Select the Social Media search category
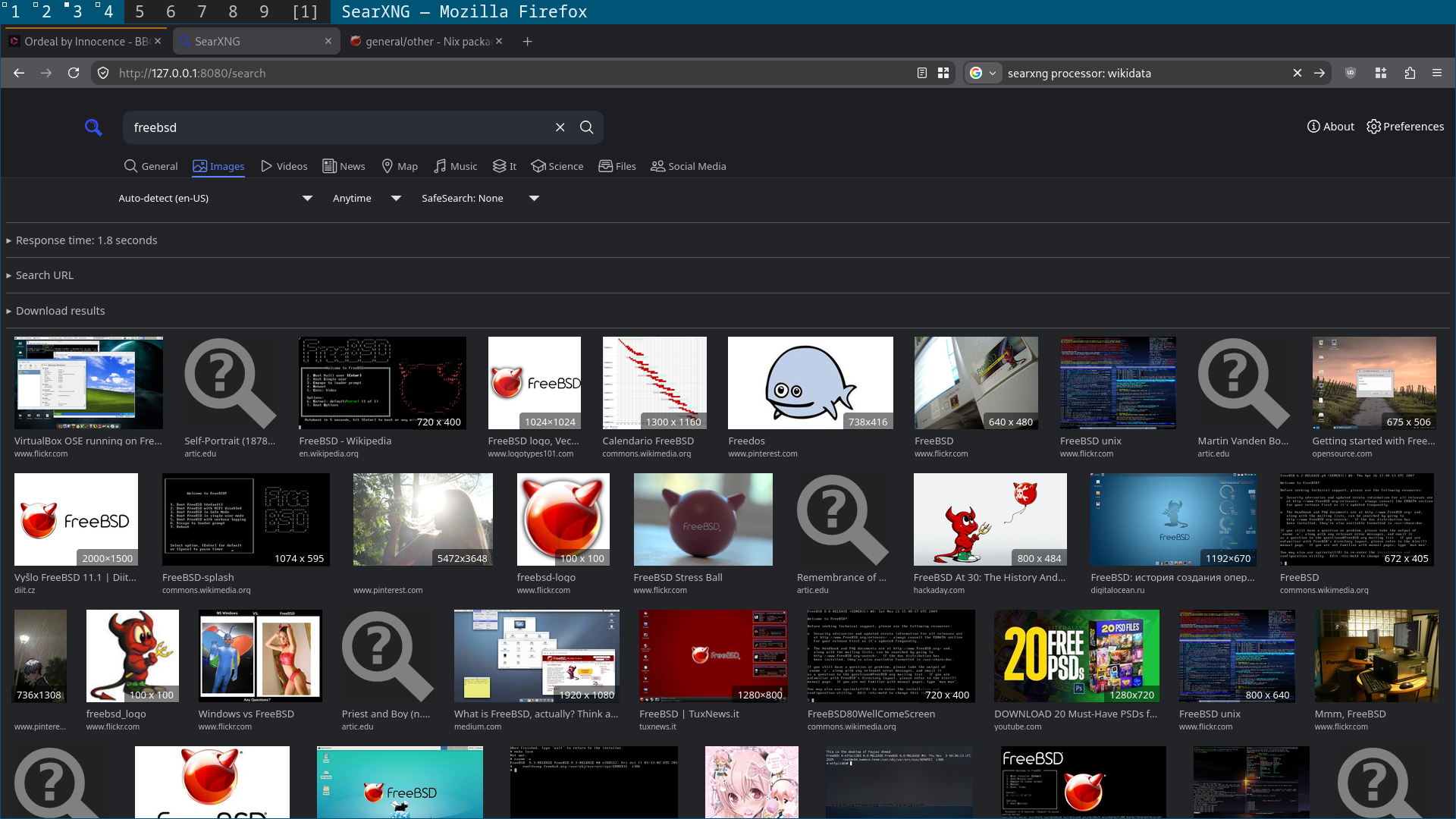 [x=689, y=166]
